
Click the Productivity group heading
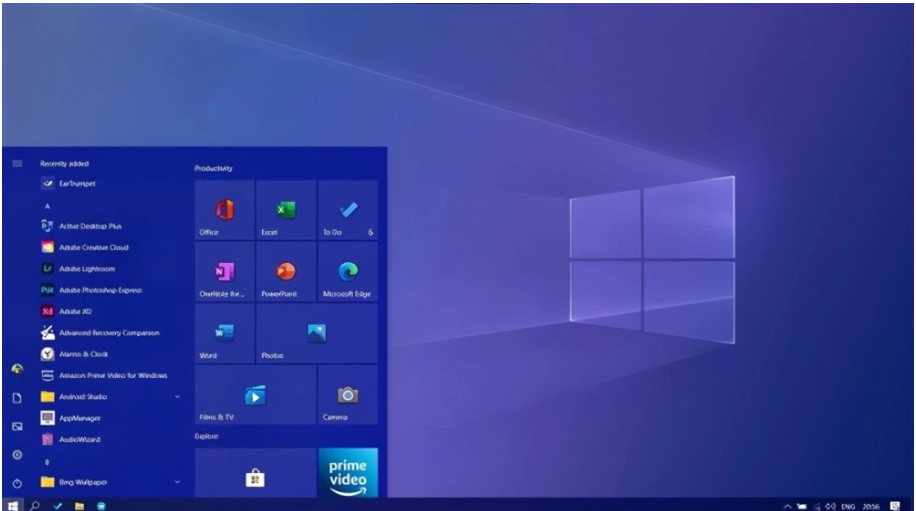(213, 168)
